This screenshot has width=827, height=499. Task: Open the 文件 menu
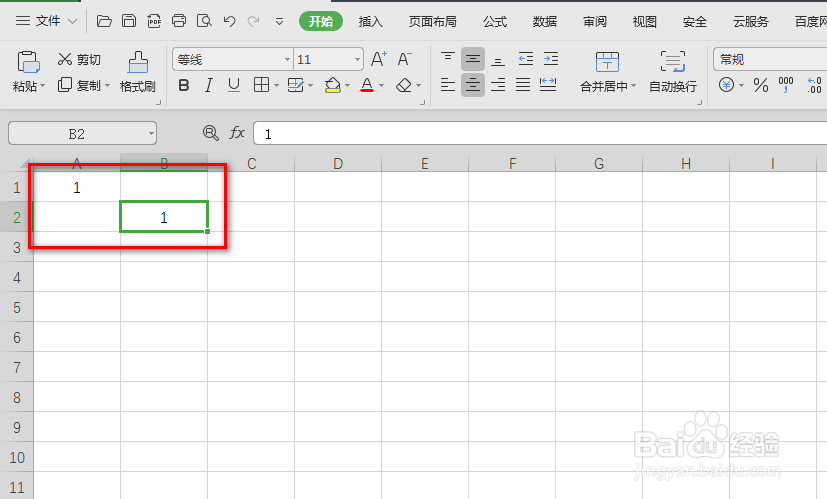pos(46,21)
